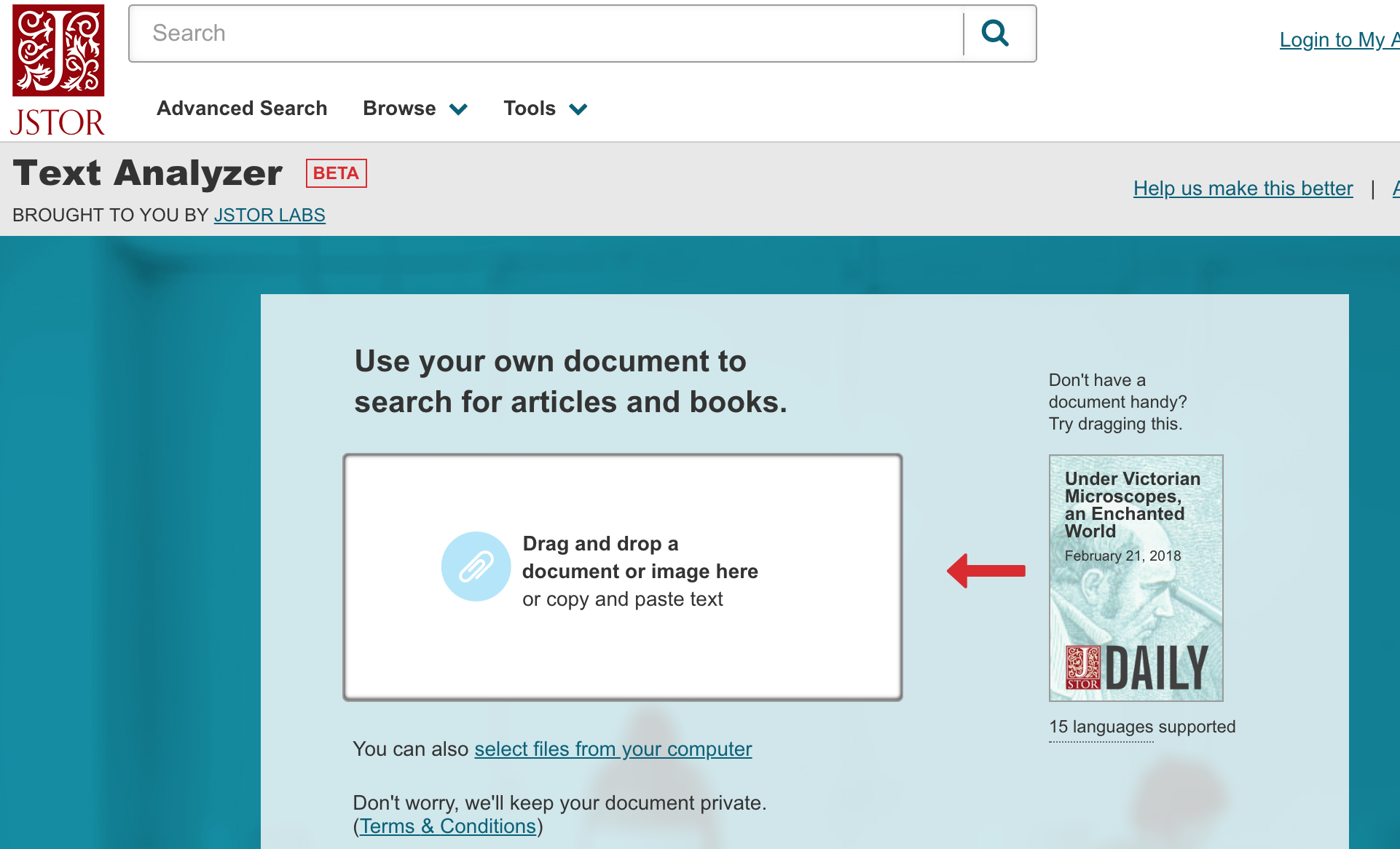Click select files from your computer
This screenshot has height=849, width=1400.
613,749
